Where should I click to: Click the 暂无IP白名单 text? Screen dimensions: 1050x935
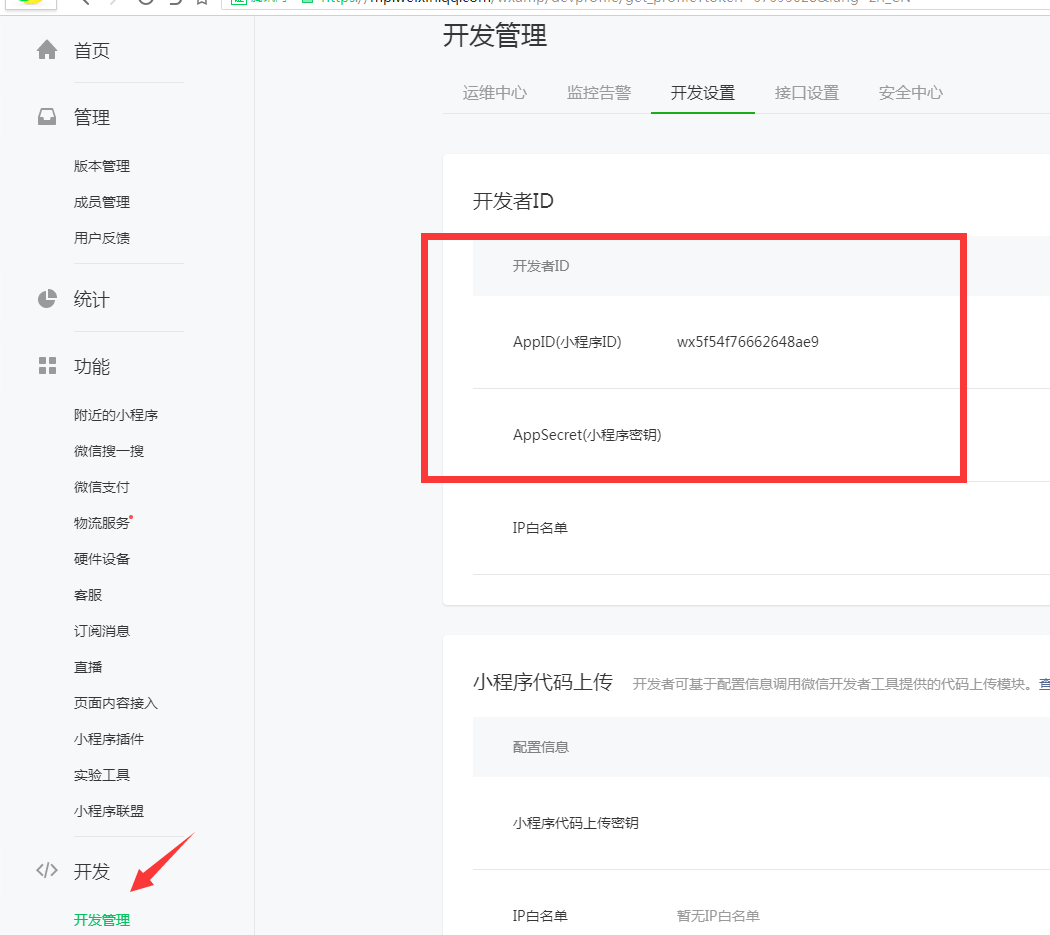pos(718,916)
